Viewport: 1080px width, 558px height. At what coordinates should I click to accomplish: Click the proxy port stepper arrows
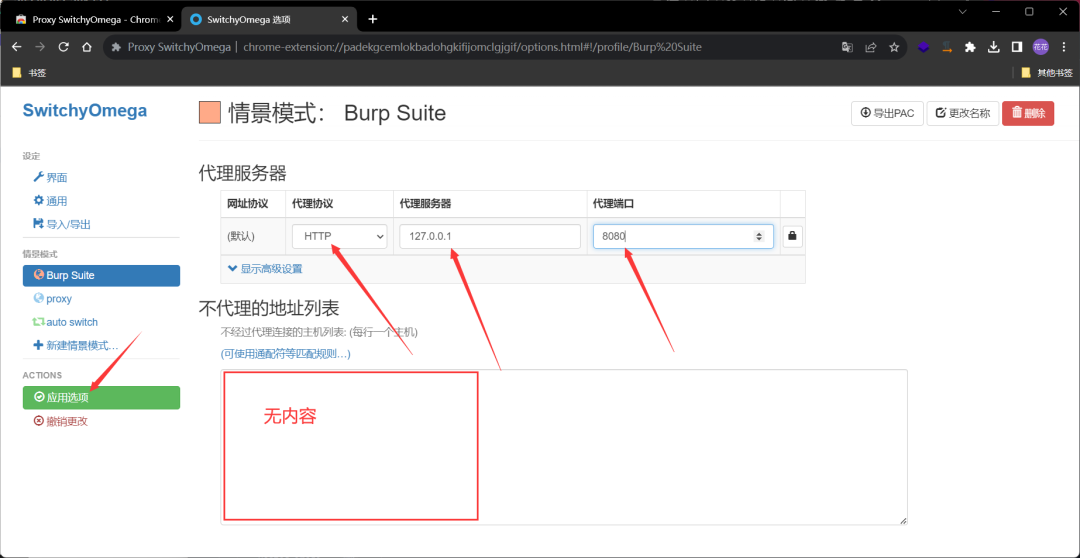(x=759, y=237)
